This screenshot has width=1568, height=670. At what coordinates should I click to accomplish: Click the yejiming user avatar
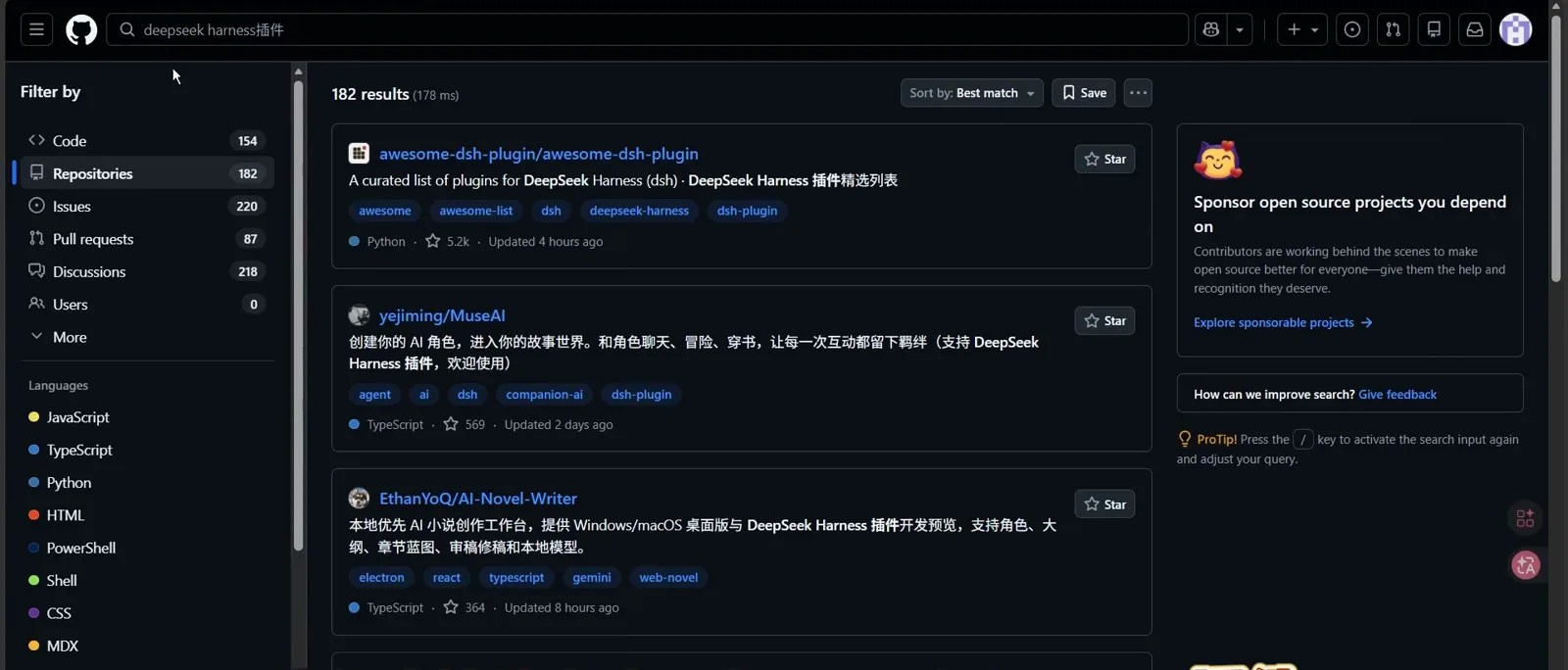[x=359, y=314]
